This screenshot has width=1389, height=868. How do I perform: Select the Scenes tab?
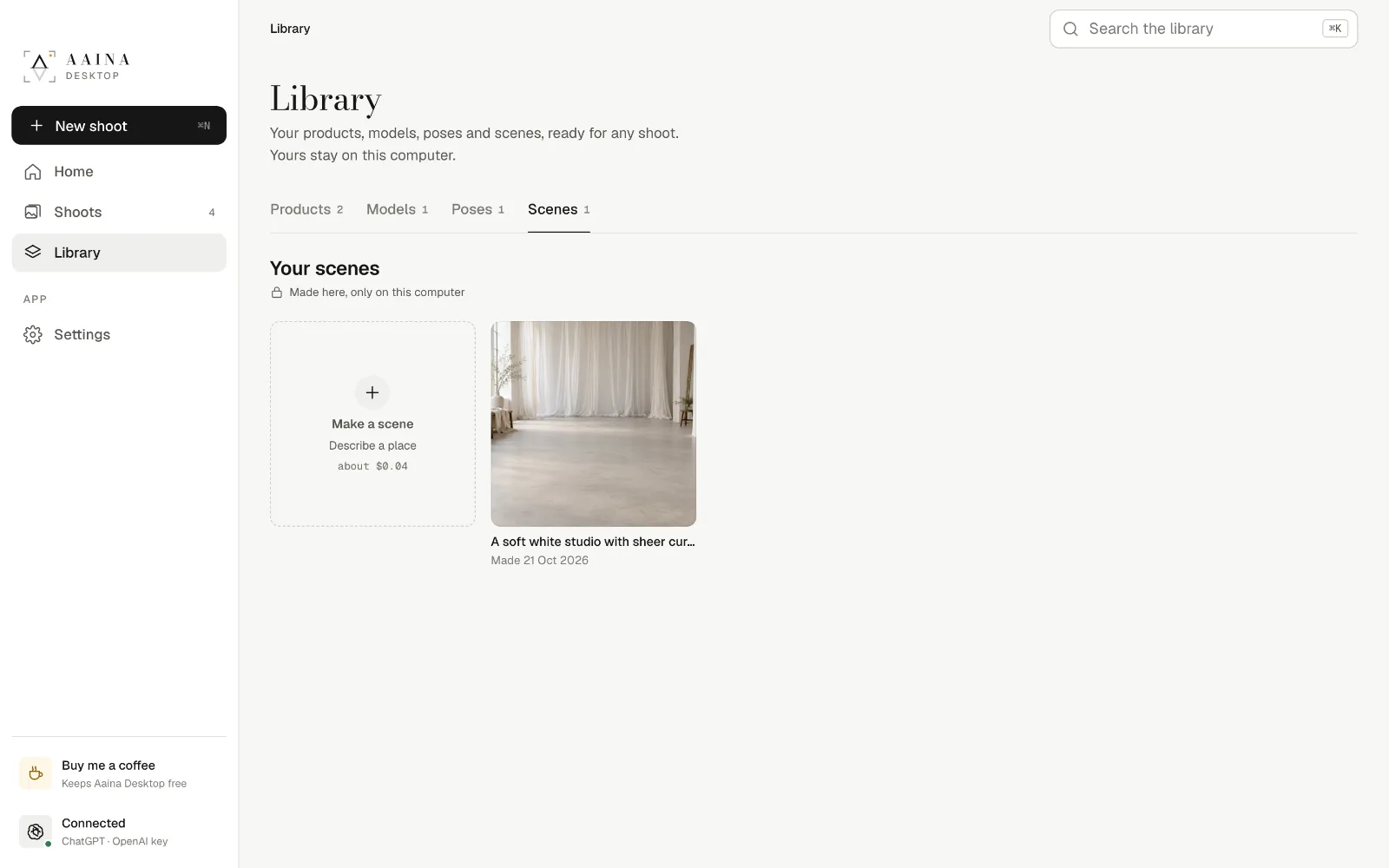[559, 209]
